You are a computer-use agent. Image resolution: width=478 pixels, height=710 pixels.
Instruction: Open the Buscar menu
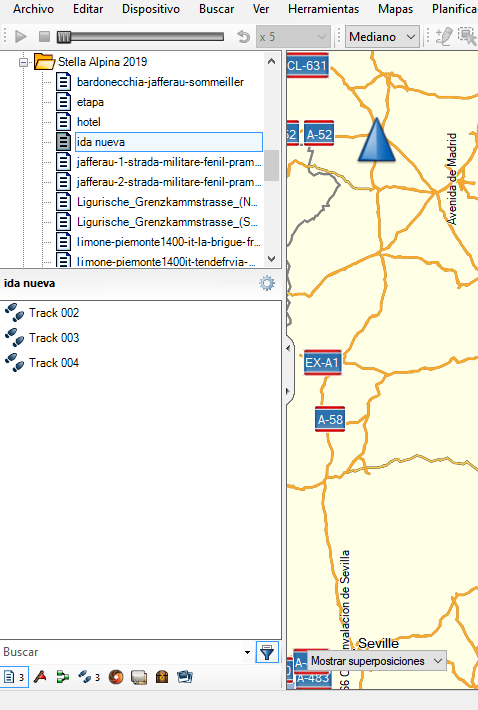click(216, 9)
